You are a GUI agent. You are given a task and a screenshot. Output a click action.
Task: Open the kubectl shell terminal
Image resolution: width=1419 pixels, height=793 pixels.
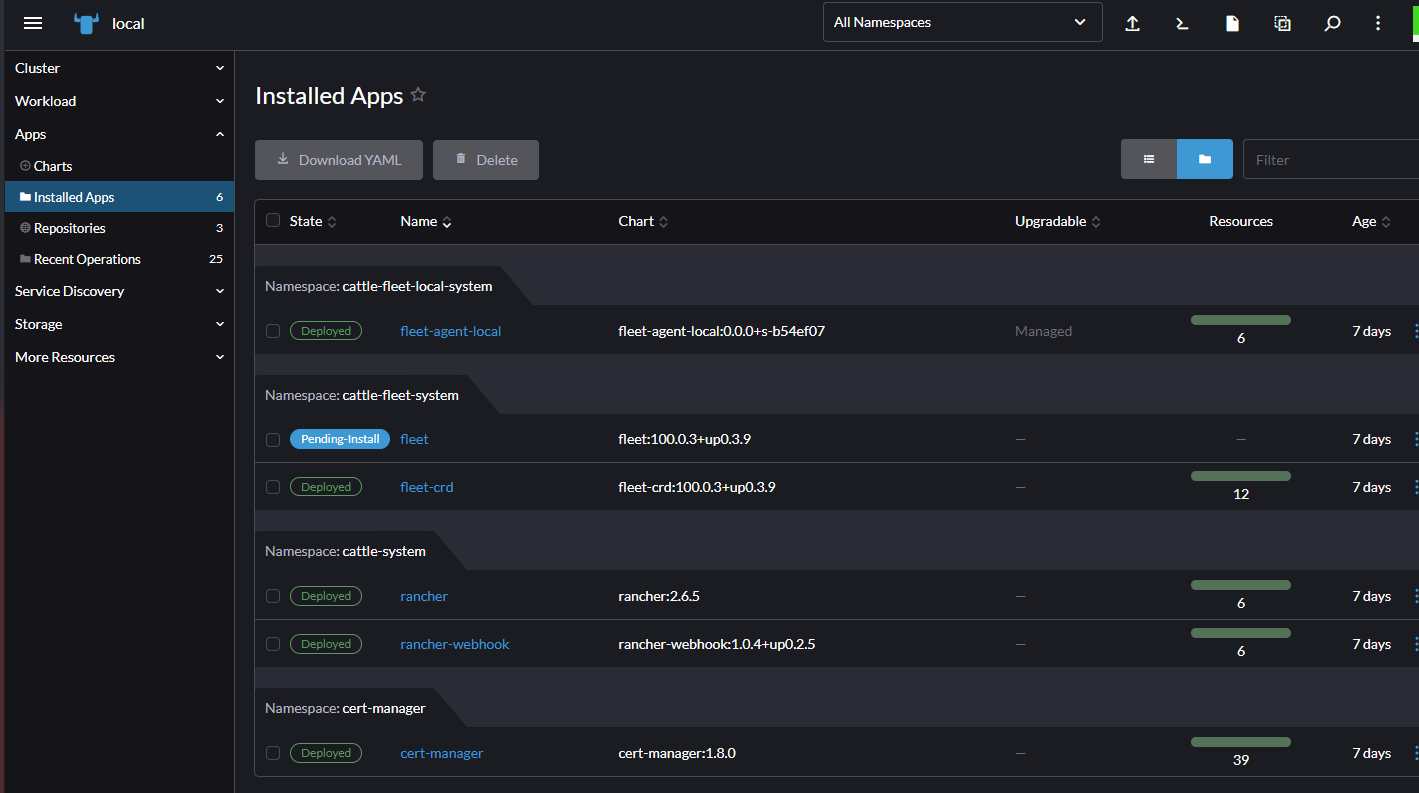pyautogui.click(x=1182, y=22)
